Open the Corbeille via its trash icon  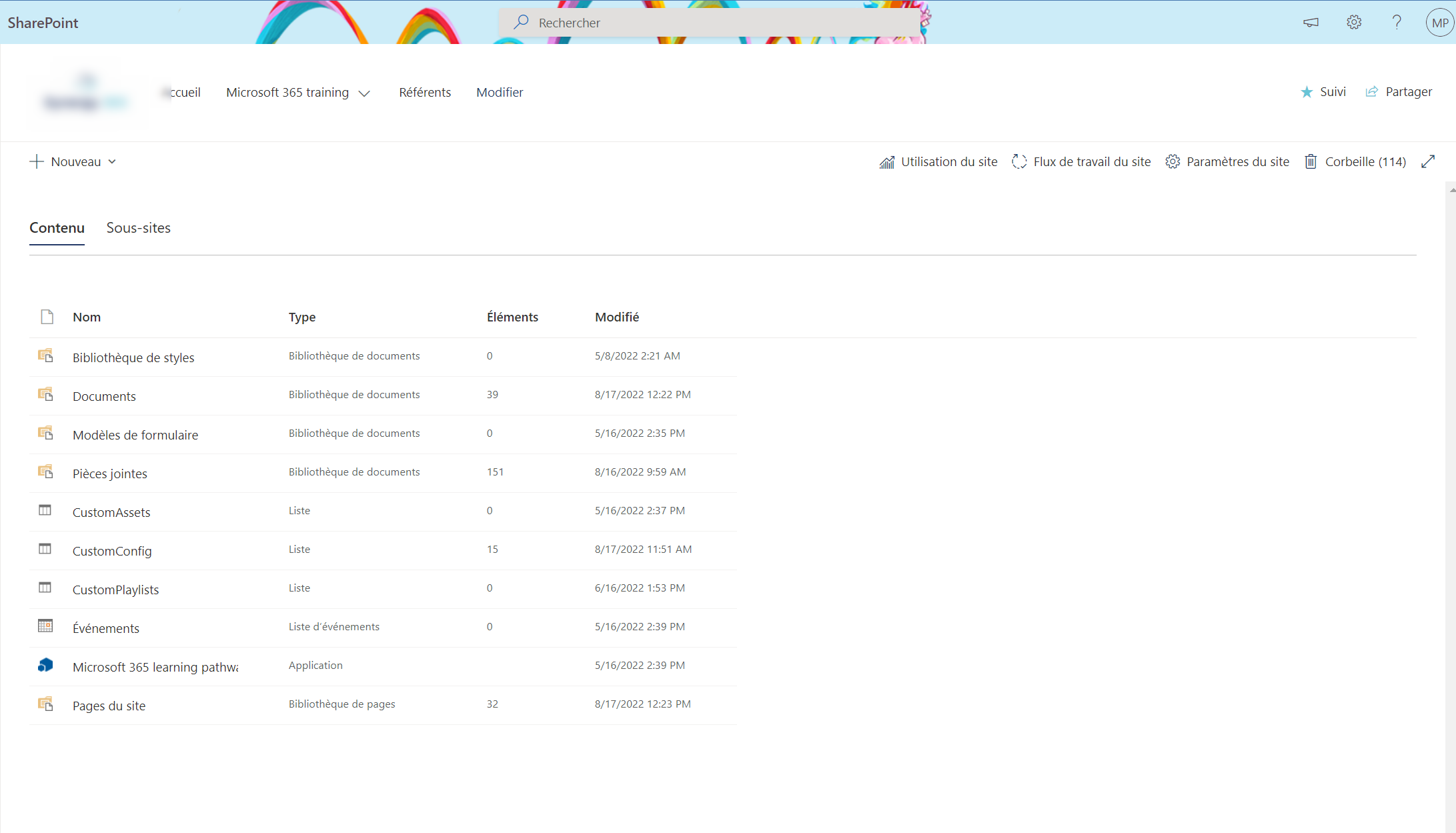click(1311, 161)
